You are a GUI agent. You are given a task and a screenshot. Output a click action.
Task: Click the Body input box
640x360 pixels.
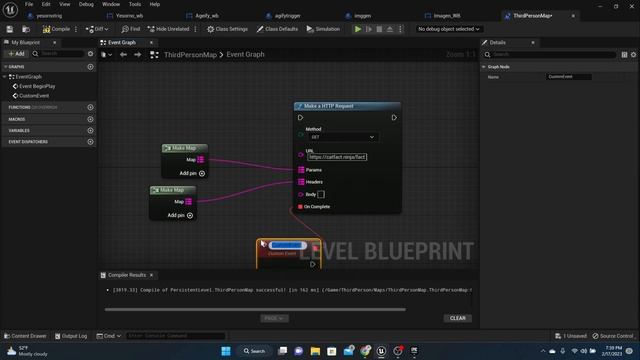(321, 194)
